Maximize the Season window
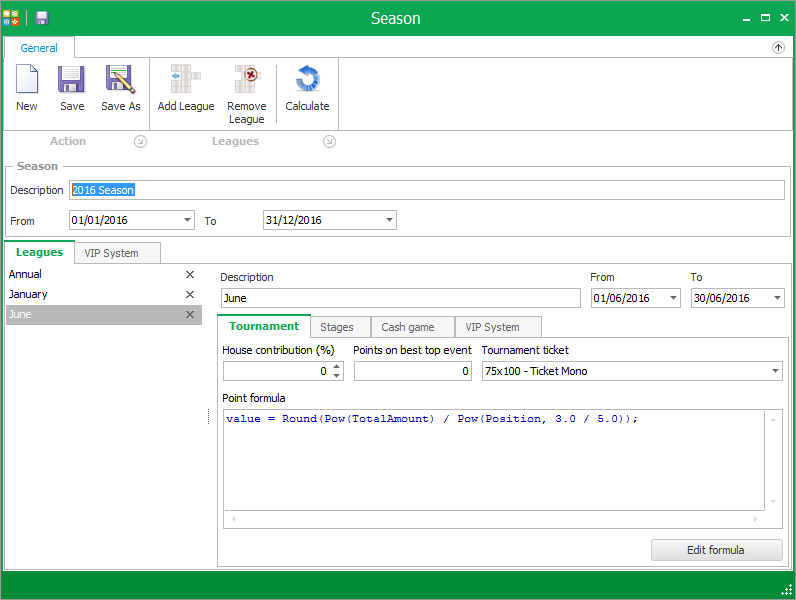796x600 pixels. pos(765,18)
